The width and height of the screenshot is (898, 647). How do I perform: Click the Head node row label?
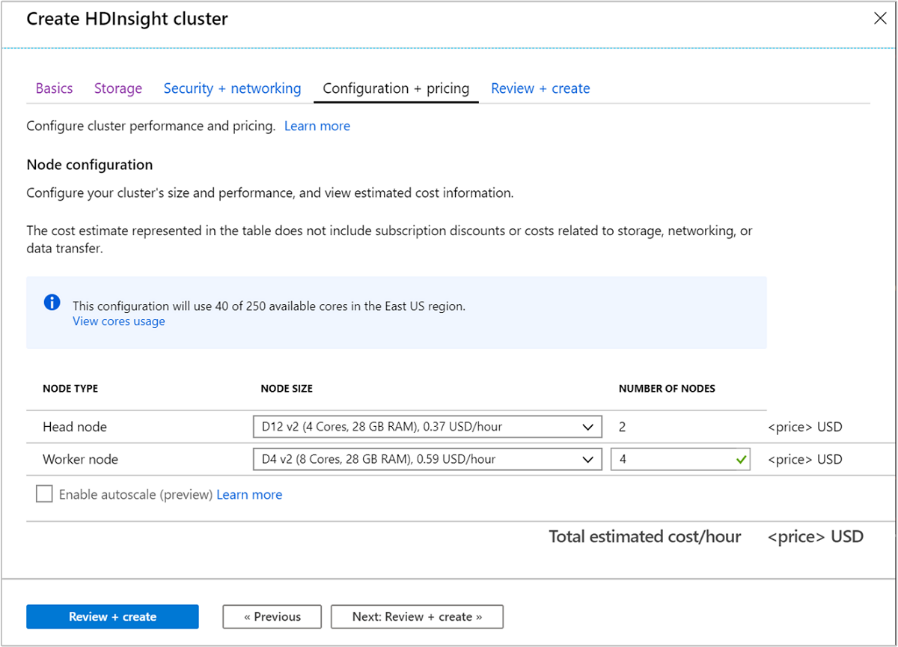pyautogui.click(x=74, y=427)
